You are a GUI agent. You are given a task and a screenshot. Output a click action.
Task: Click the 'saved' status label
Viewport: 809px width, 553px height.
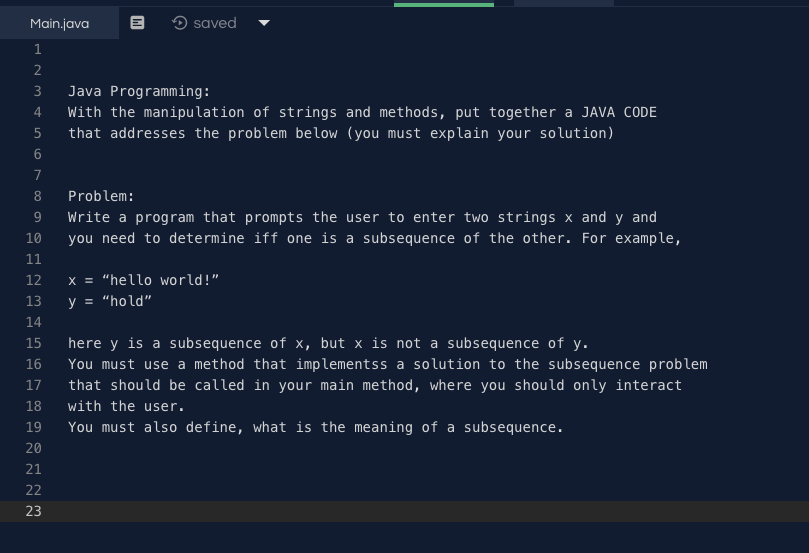(x=215, y=23)
